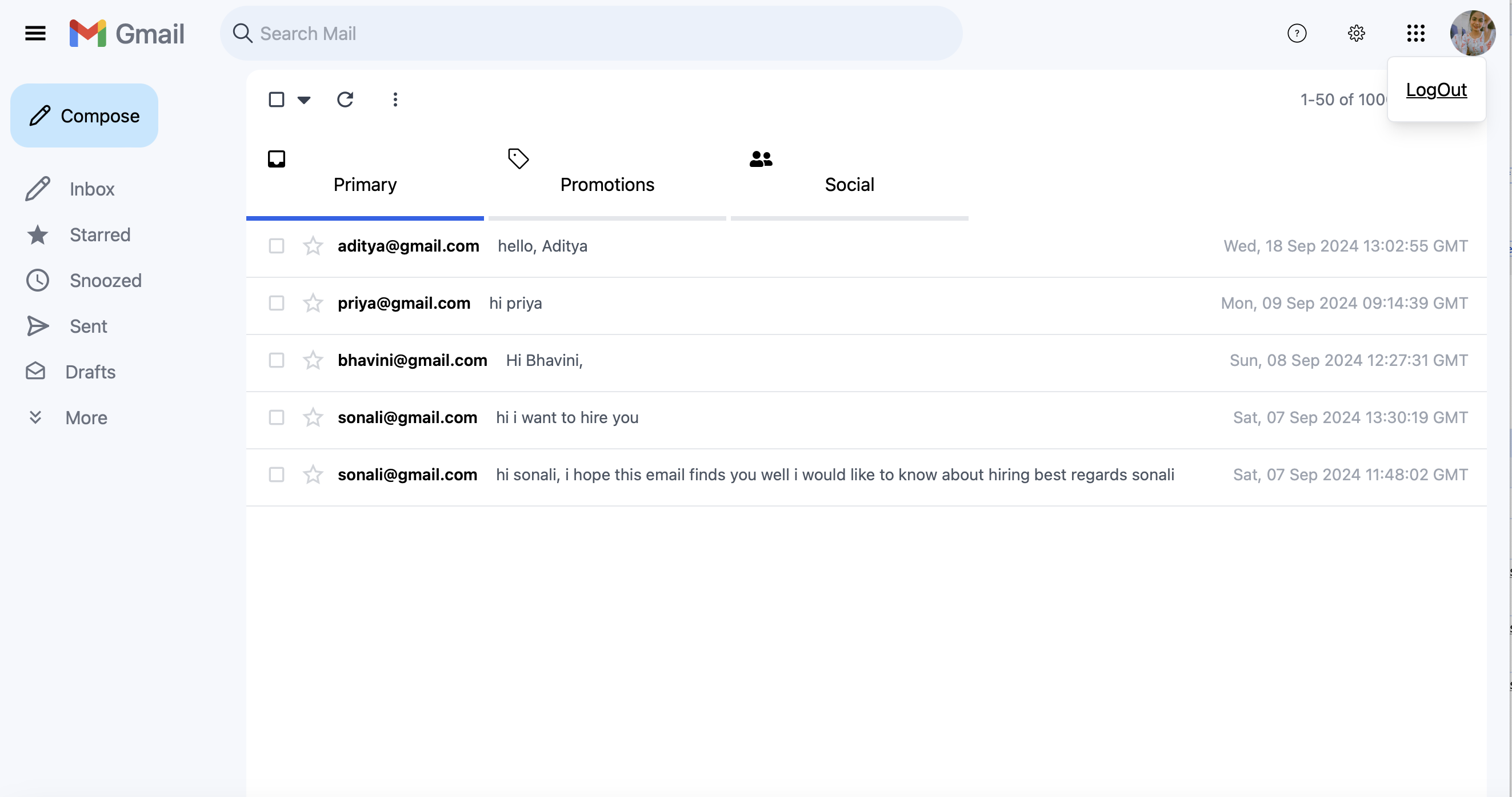Image resolution: width=1512 pixels, height=797 pixels.
Task: Open the Inbox folder
Action: [x=92, y=189]
